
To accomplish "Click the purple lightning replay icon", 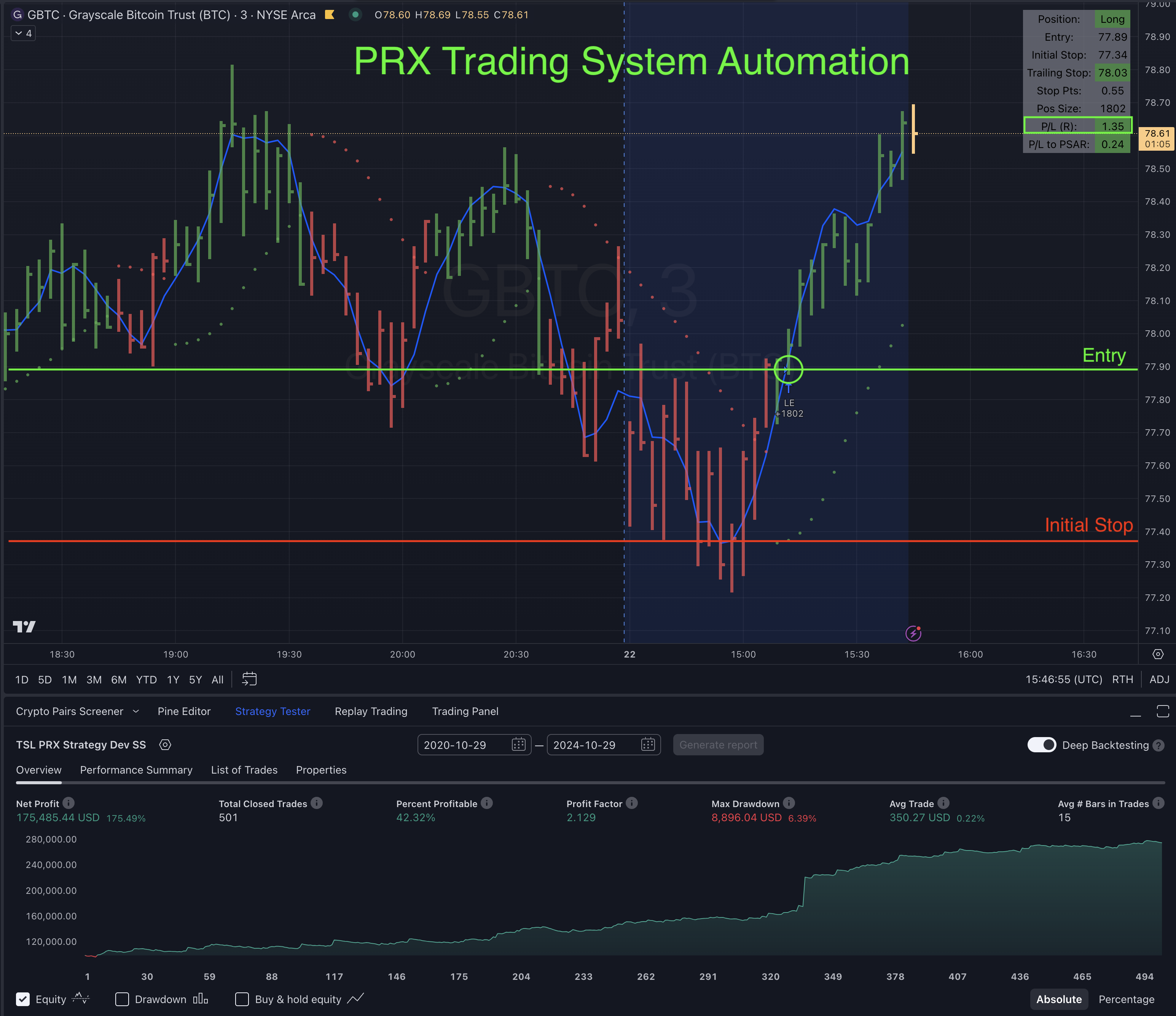I will coord(913,633).
